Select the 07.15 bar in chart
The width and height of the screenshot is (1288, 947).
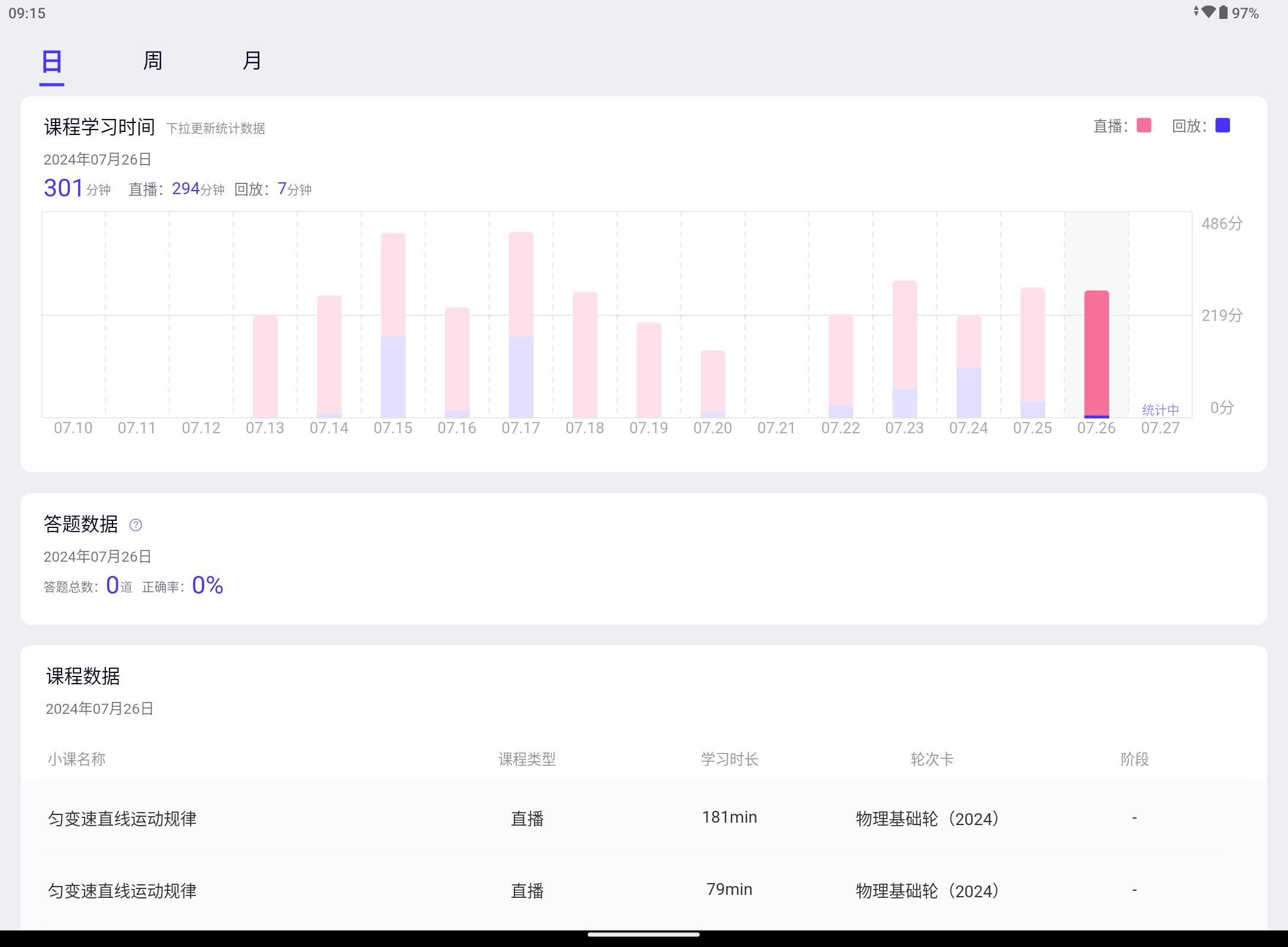coord(393,325)
